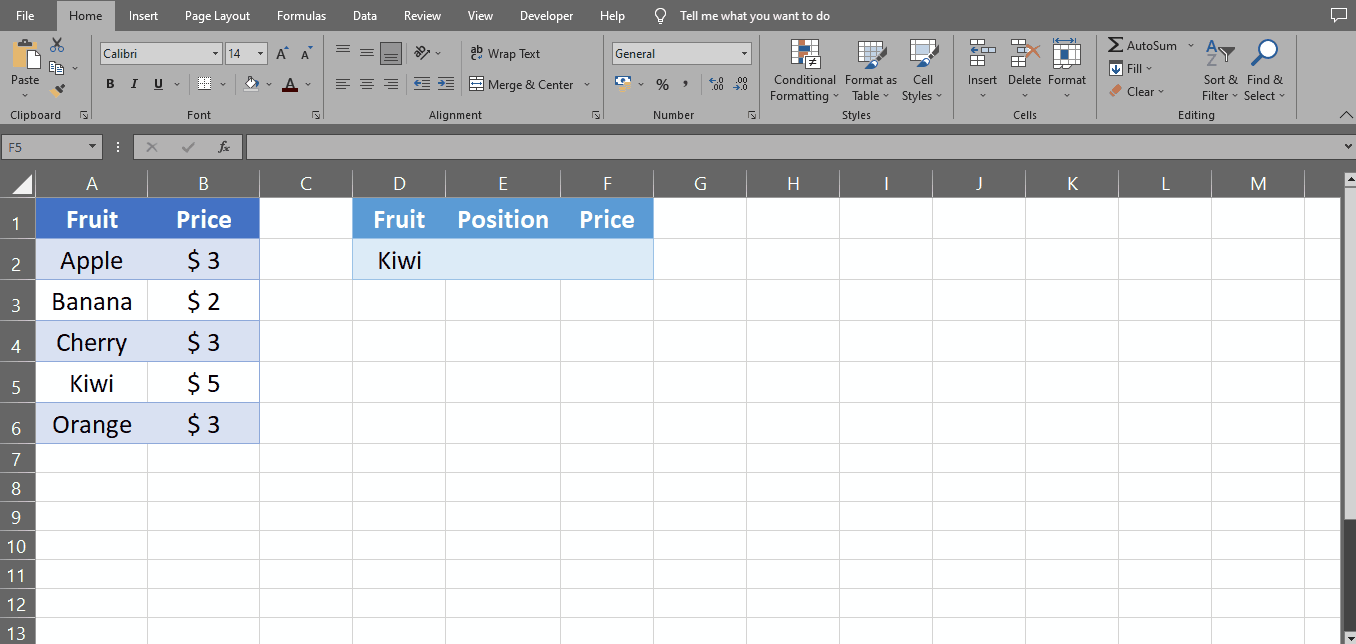Open the Developer ribbon tab
The image size is (1356, 644).
pos(546,15)
